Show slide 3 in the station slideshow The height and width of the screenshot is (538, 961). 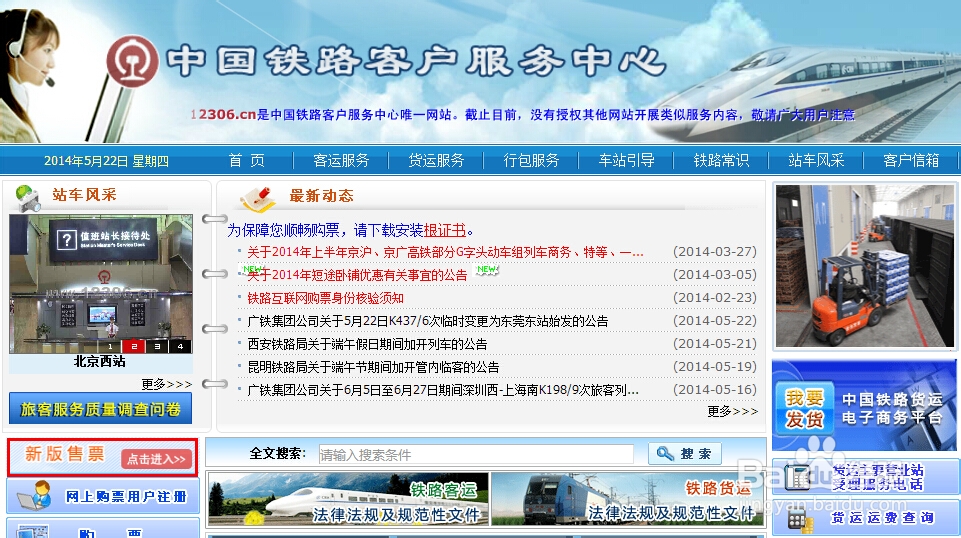click(157, 346)
